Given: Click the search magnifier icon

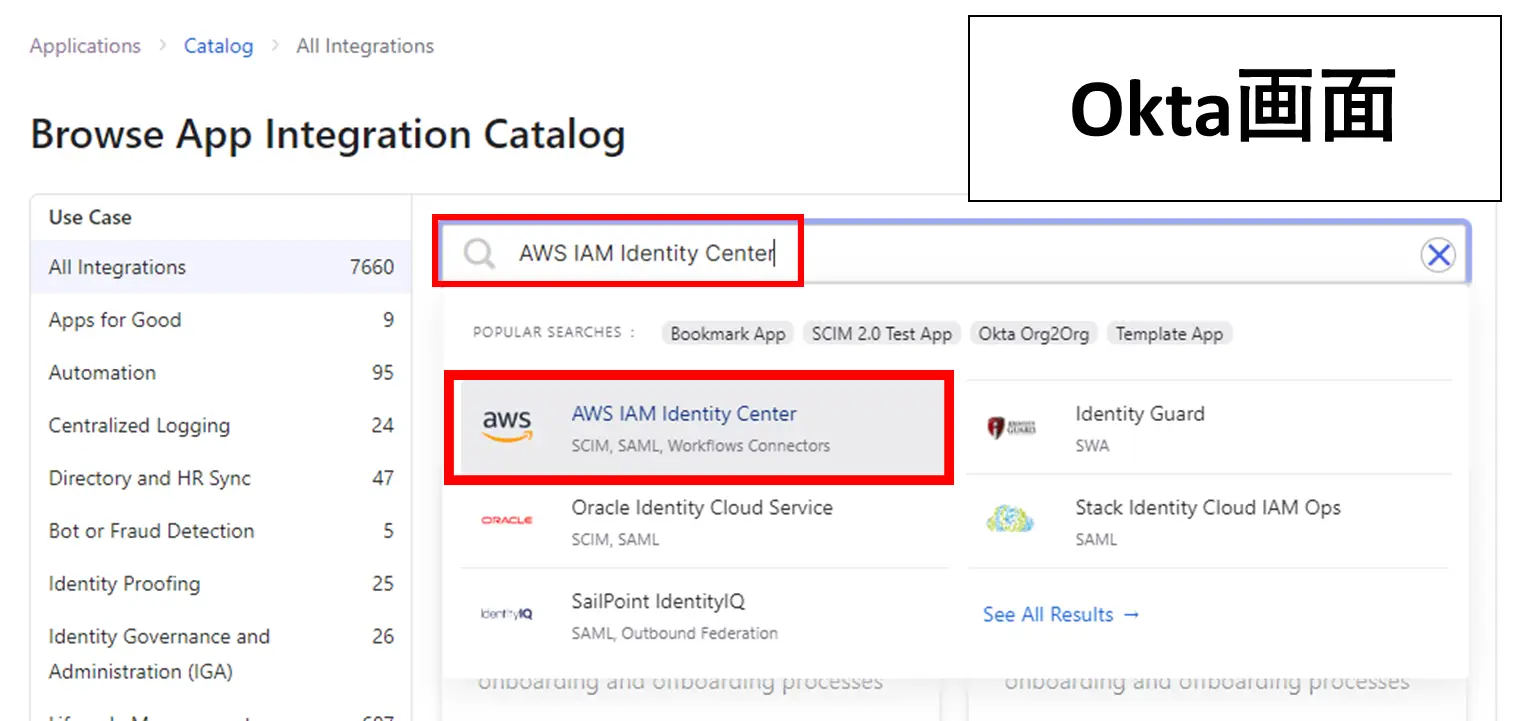Looking at the screenshot, I should coord(480,254).
